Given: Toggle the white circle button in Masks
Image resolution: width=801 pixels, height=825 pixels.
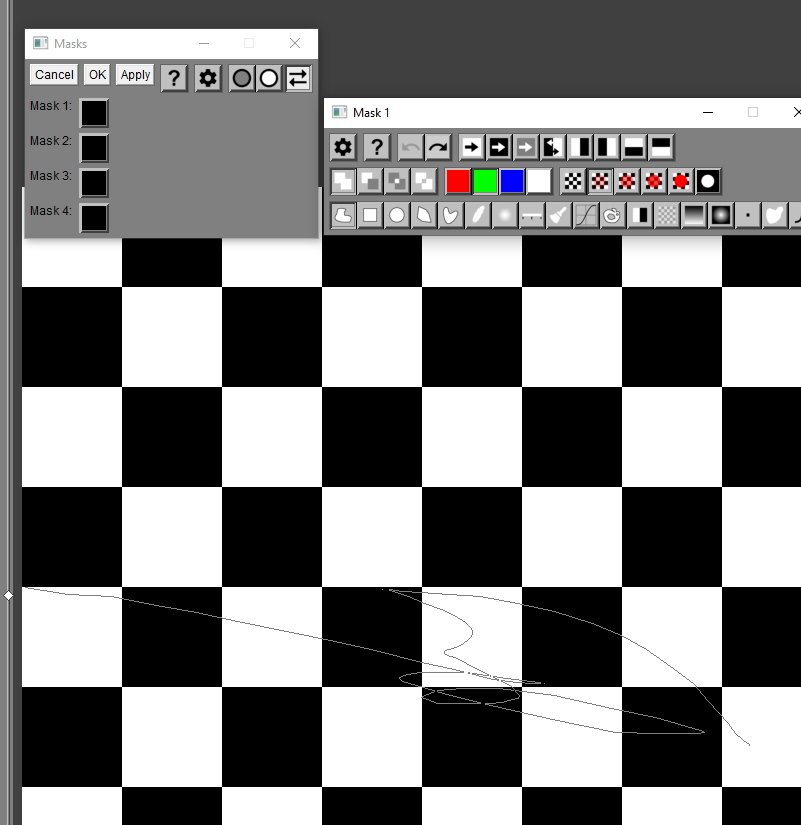Looking at the screenshot, I should [269, 78].
